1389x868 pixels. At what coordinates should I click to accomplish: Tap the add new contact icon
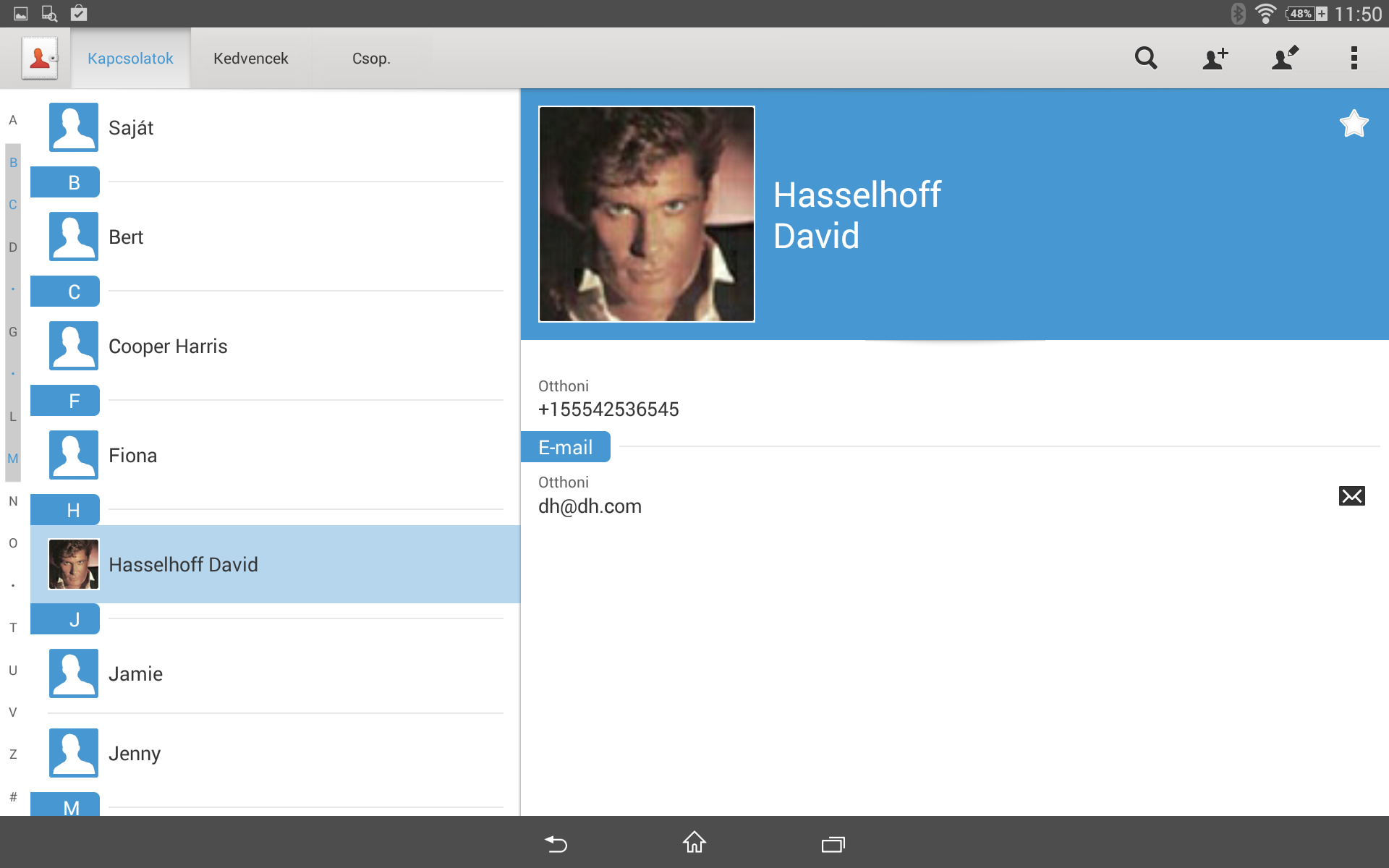pyautogui.click(x=1215, y=58)
